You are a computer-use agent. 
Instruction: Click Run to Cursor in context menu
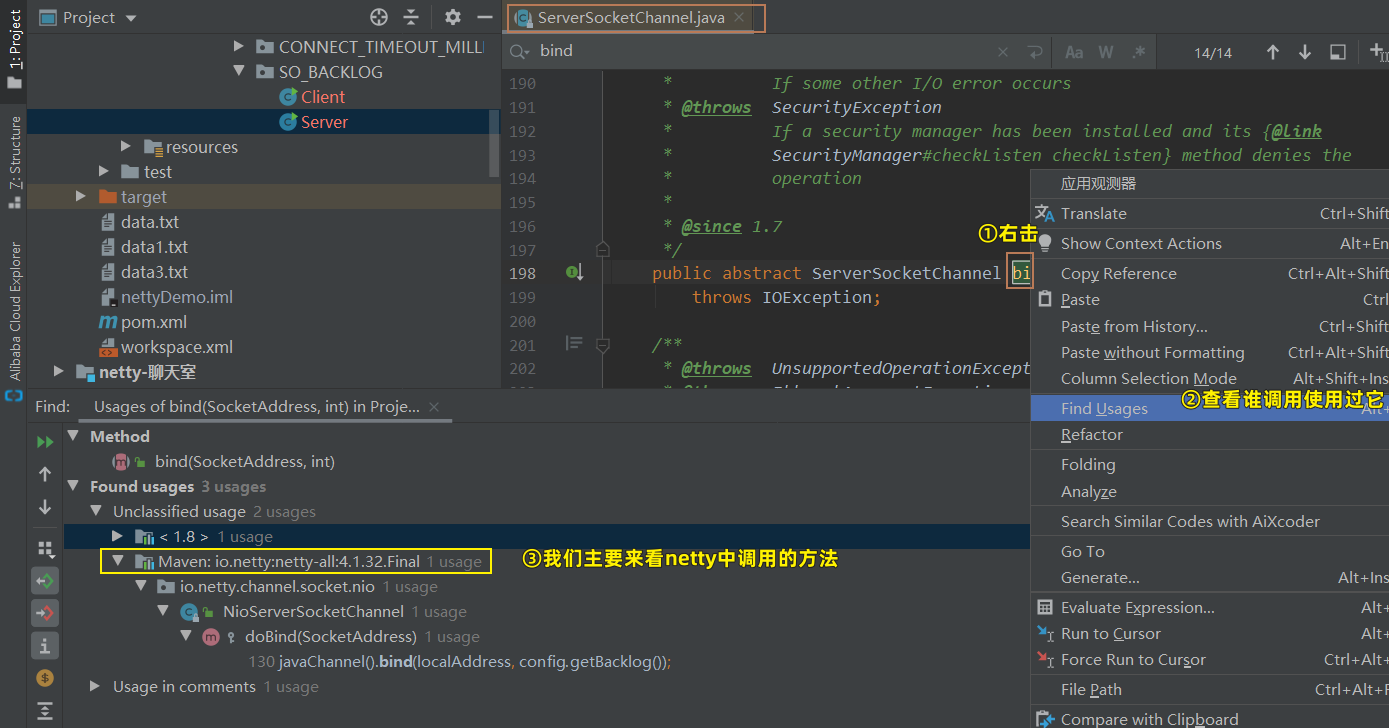pyautogui.click(x=1210, y=633)
